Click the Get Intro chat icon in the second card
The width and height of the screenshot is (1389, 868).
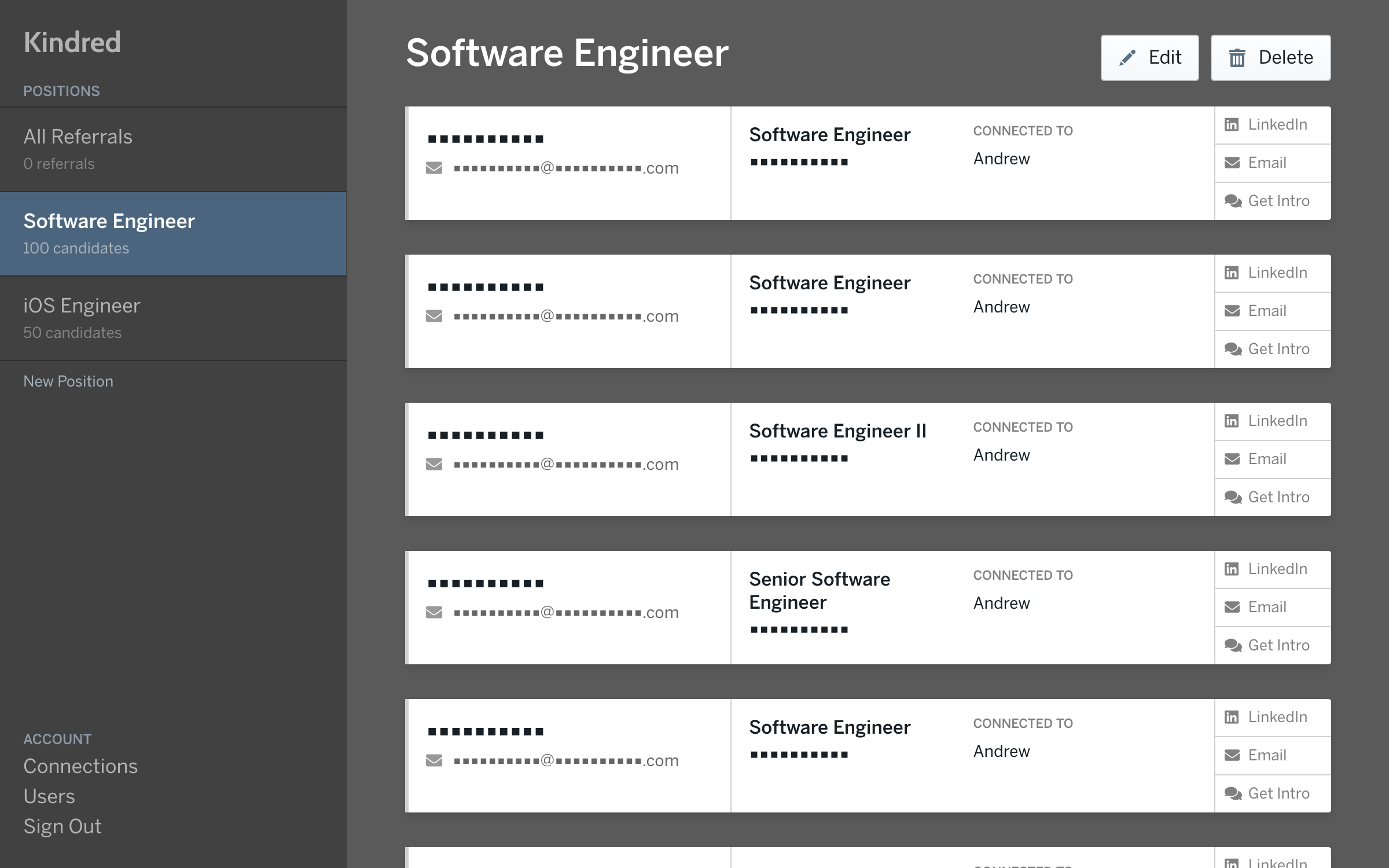(x=1233, y=349)
